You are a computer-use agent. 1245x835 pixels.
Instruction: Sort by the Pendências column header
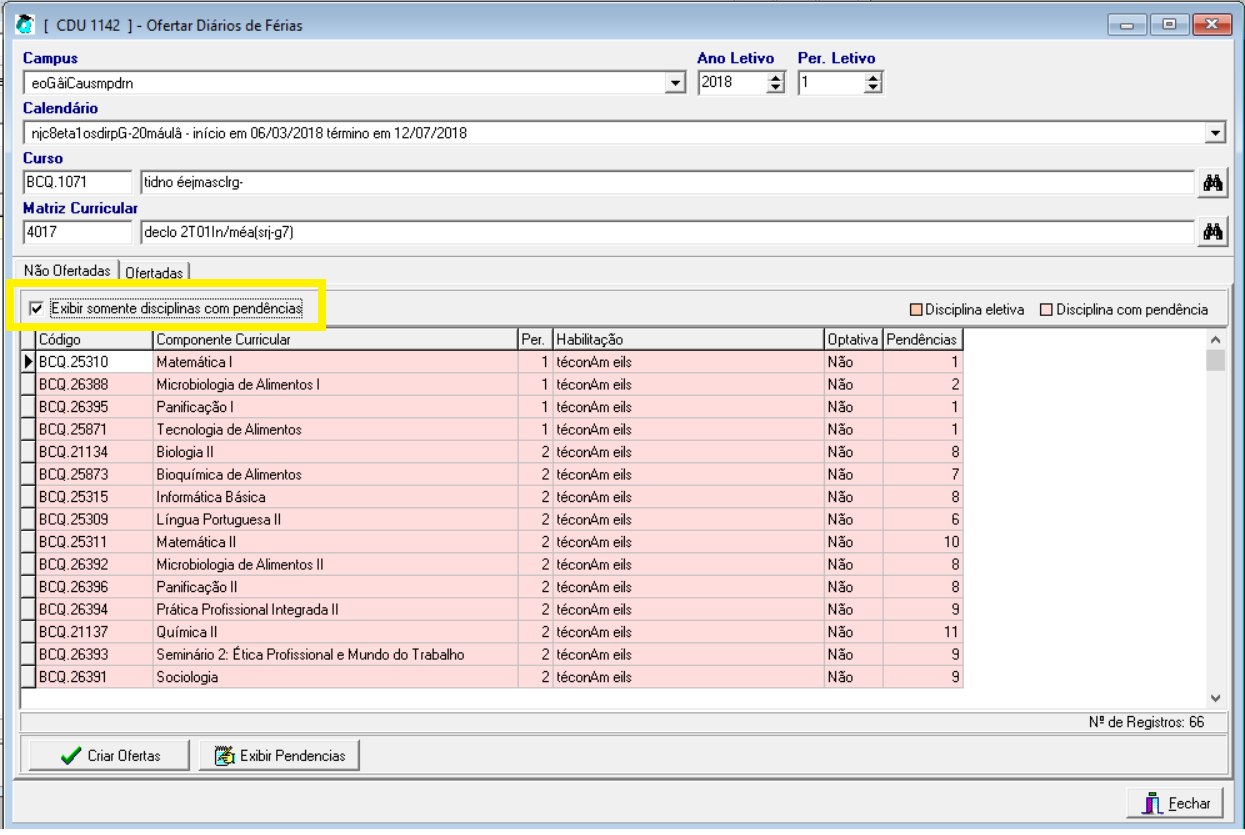click(921, 340)
